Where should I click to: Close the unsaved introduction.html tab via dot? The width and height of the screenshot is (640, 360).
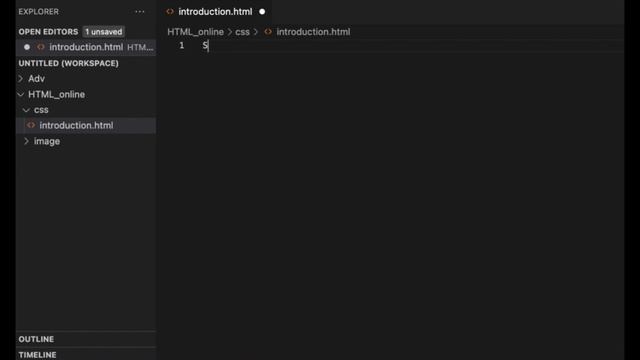point(262,12)
